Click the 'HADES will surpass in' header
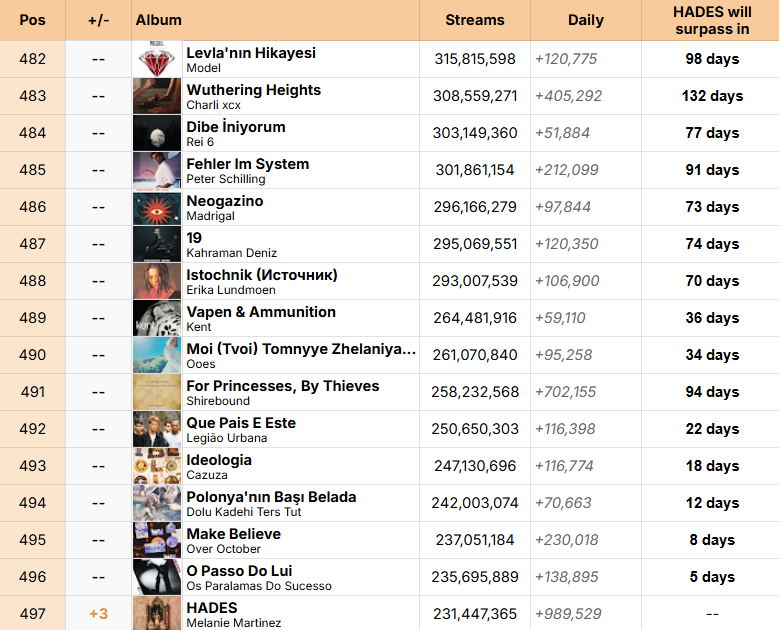Image resolution: width=779 pixels, height=630 pixels. (x=712, y=20)
